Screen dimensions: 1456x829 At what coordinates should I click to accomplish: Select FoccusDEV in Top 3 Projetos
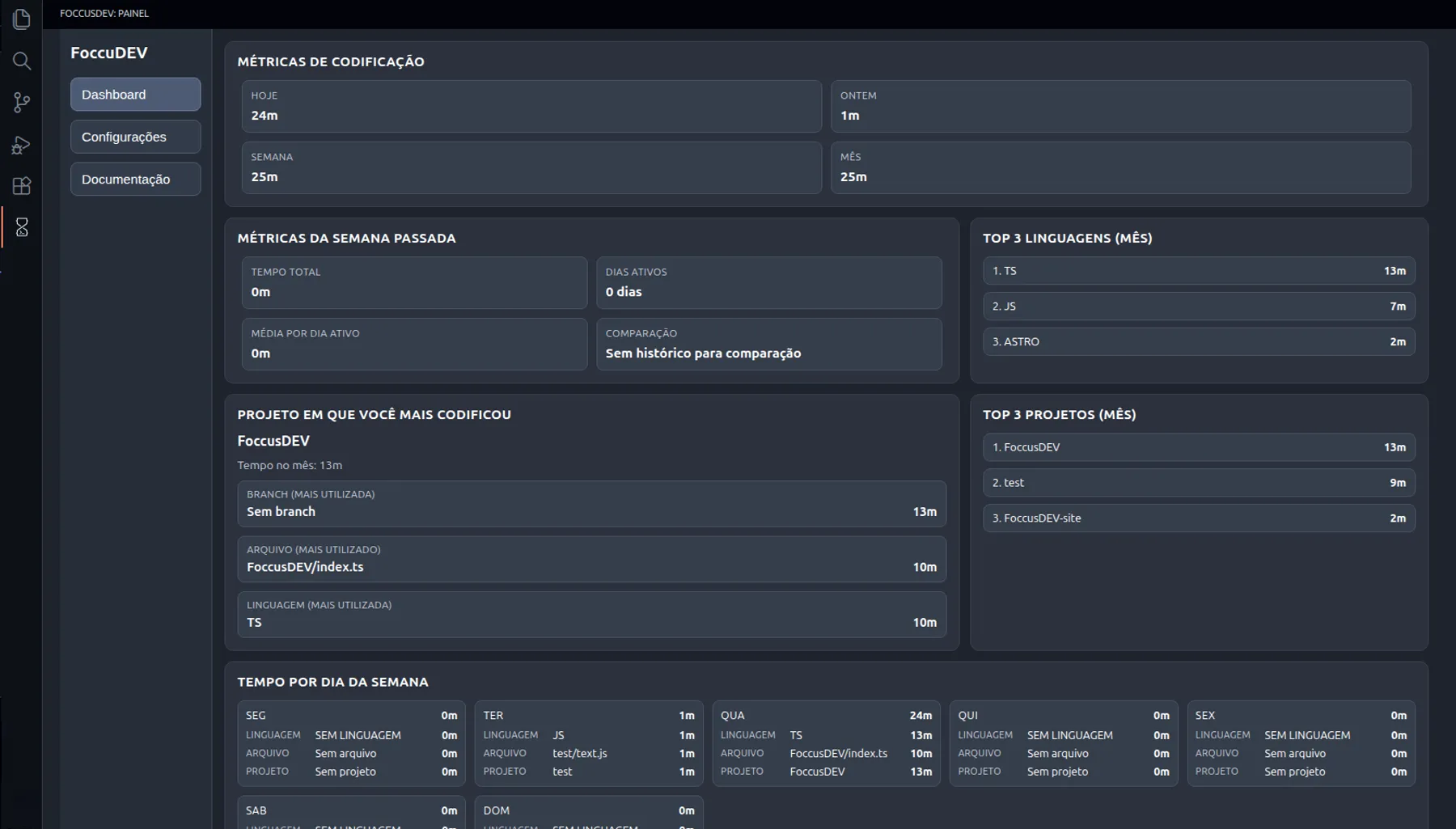click(x=1198, y=446)
